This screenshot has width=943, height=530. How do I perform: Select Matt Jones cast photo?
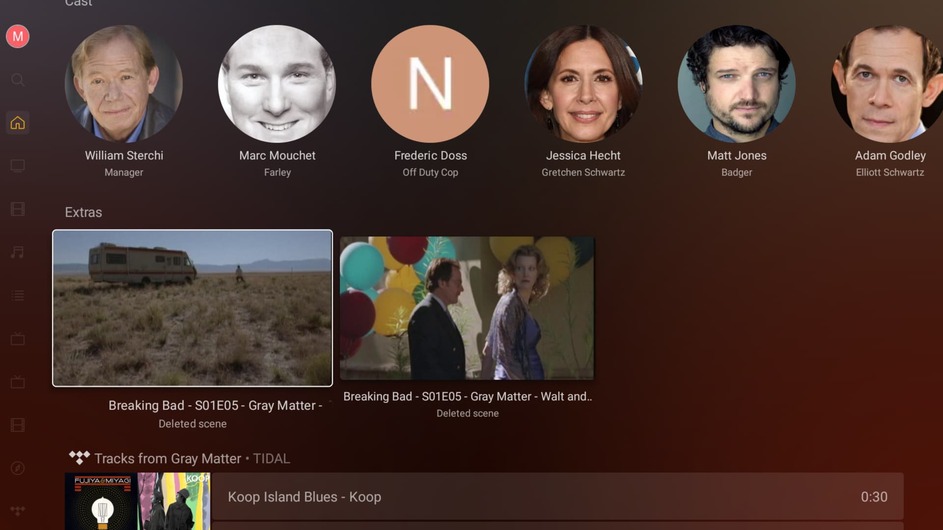[737, 84]
